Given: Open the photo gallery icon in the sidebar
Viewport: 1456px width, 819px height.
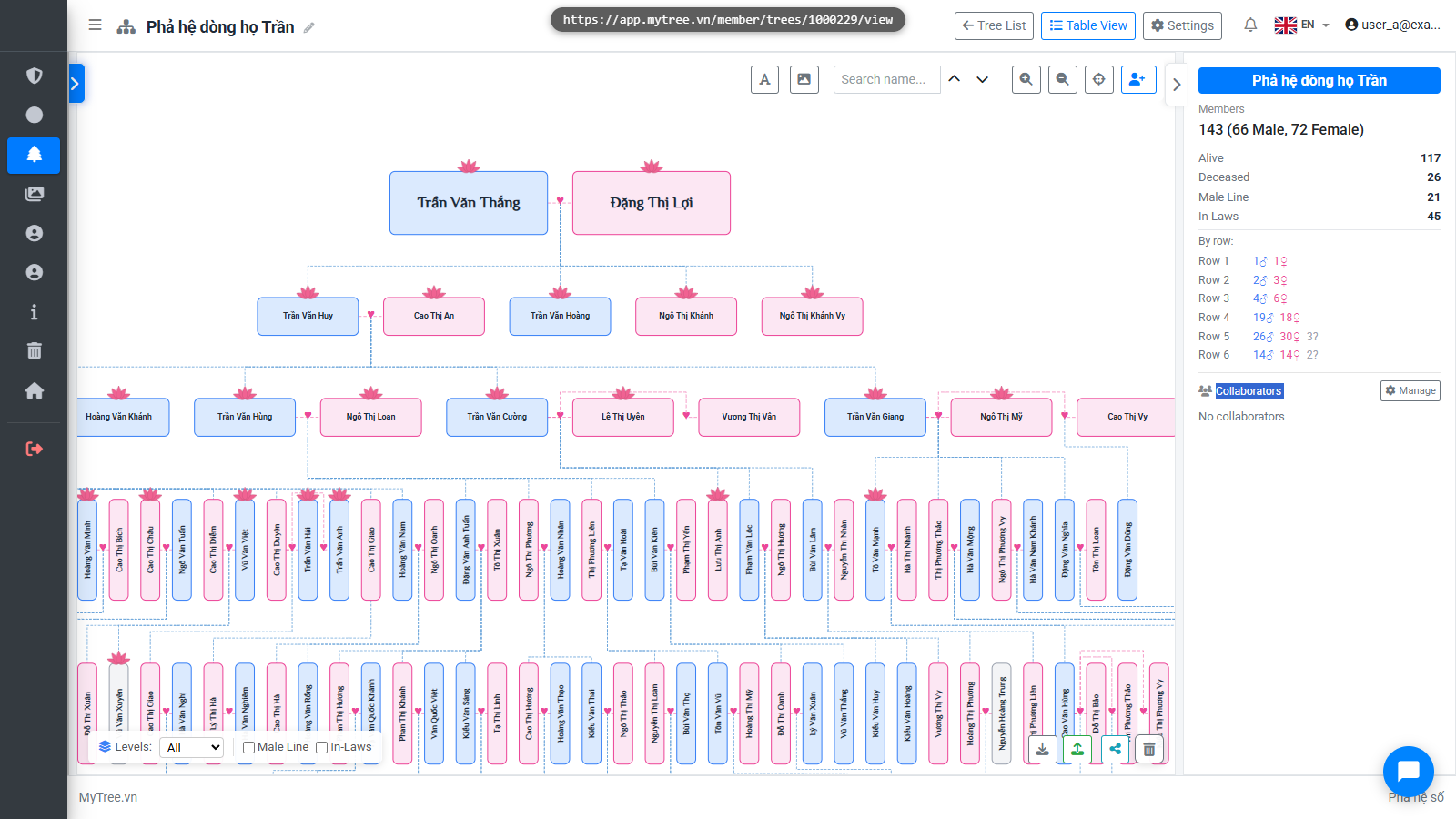Looking at the screenshot, I should pyautogui.click(x=34, y=194).
